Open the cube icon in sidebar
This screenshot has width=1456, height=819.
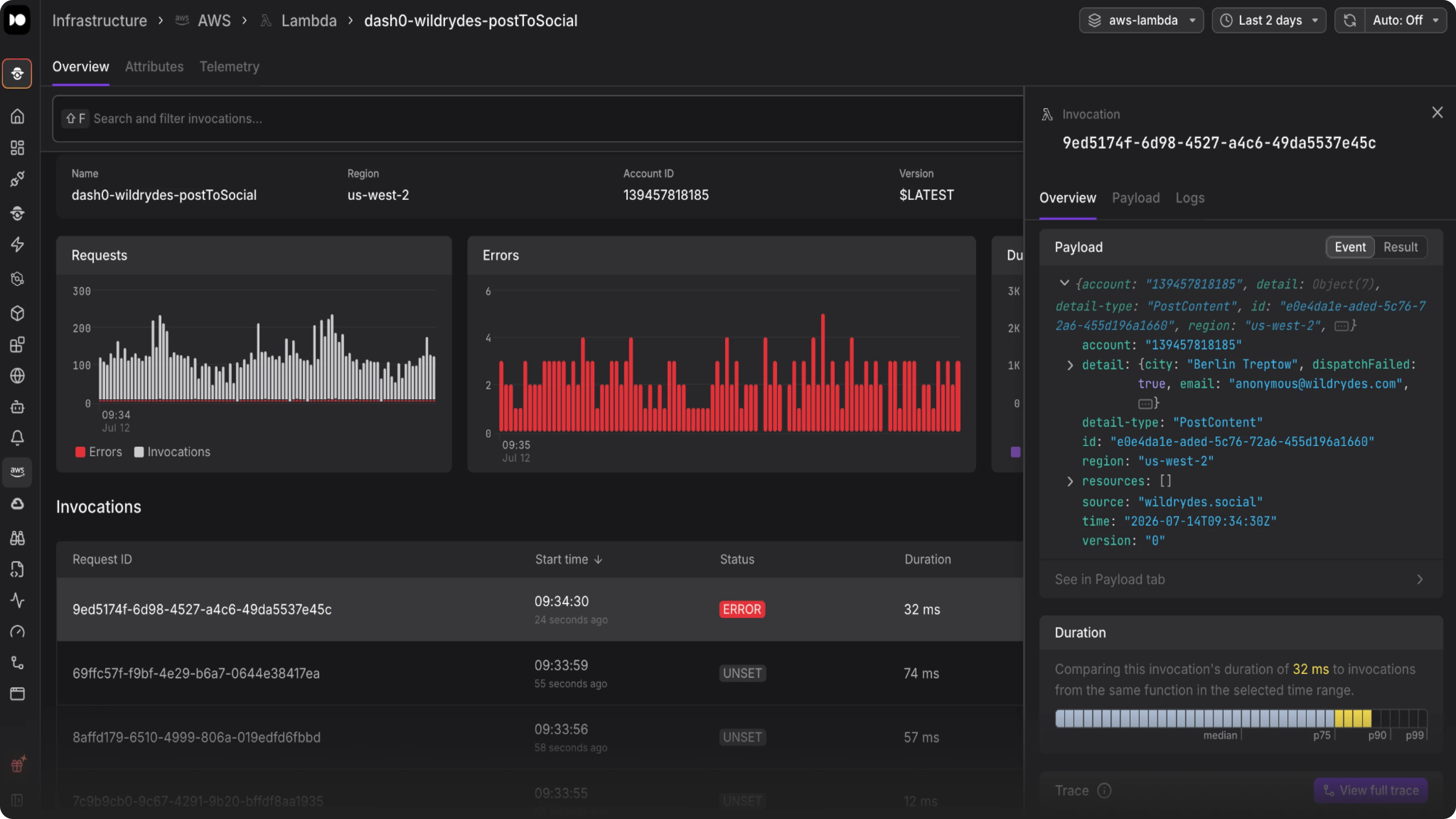point(17,313)
